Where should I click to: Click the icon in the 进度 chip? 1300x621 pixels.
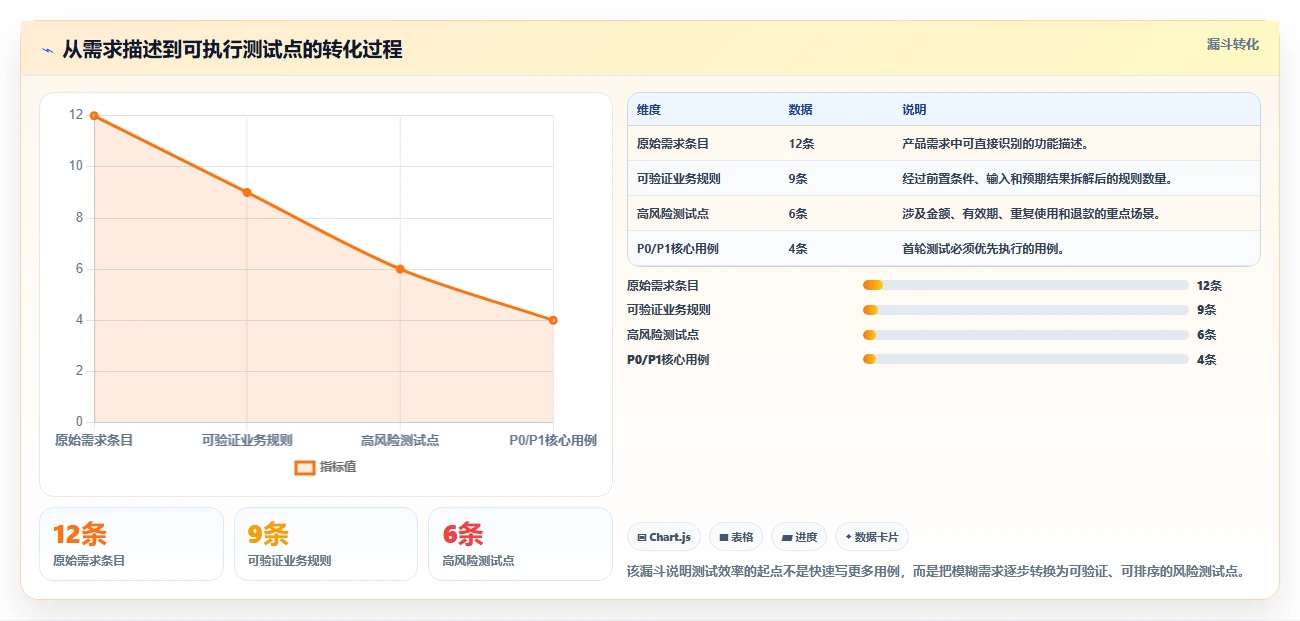(x=787, y=538)
